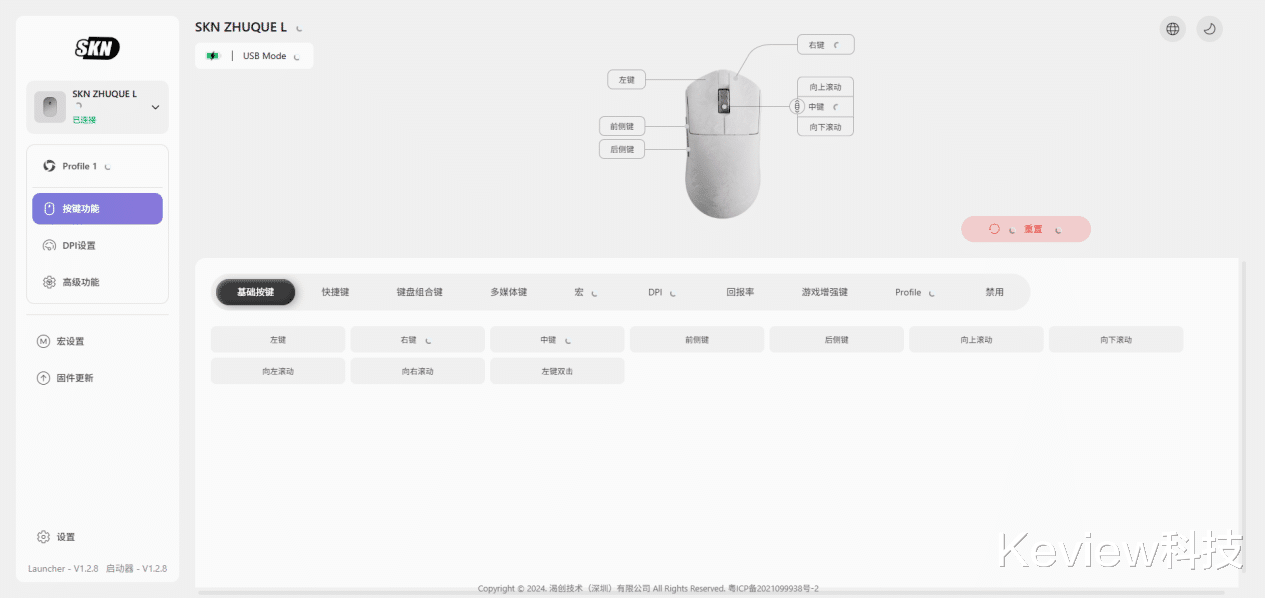Open Profile 1 in the sidebar

tap(97, 166)
